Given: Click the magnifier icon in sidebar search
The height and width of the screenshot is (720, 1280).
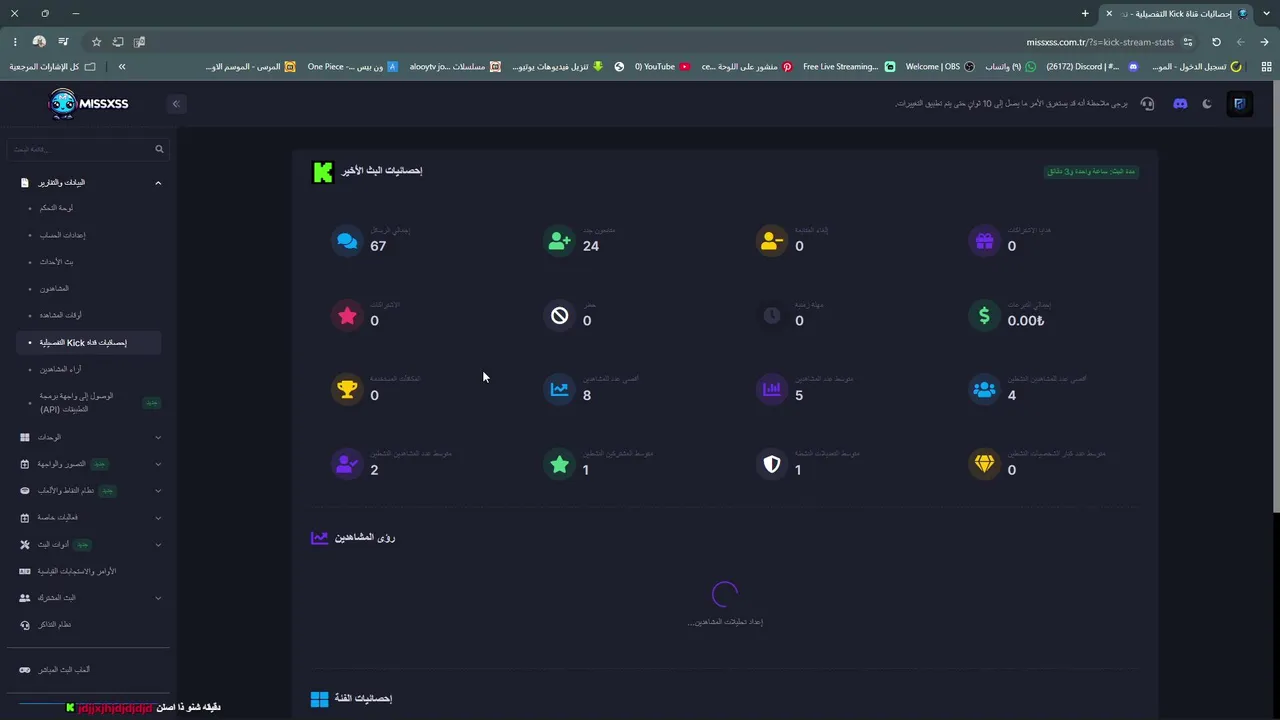Looking at the screenshot, I should click(159, 149).
